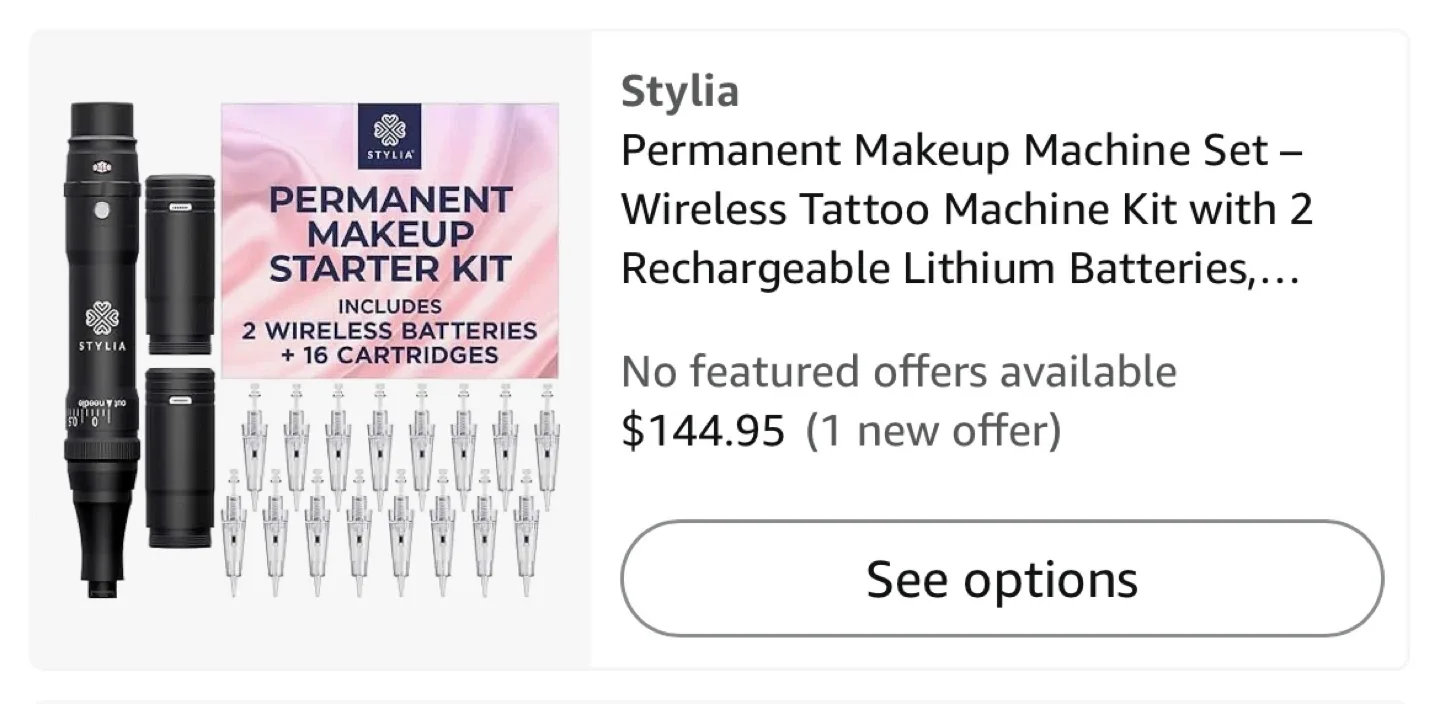Open the Stylia brand name link
1440x704 pixels.
tap(680, 92)
